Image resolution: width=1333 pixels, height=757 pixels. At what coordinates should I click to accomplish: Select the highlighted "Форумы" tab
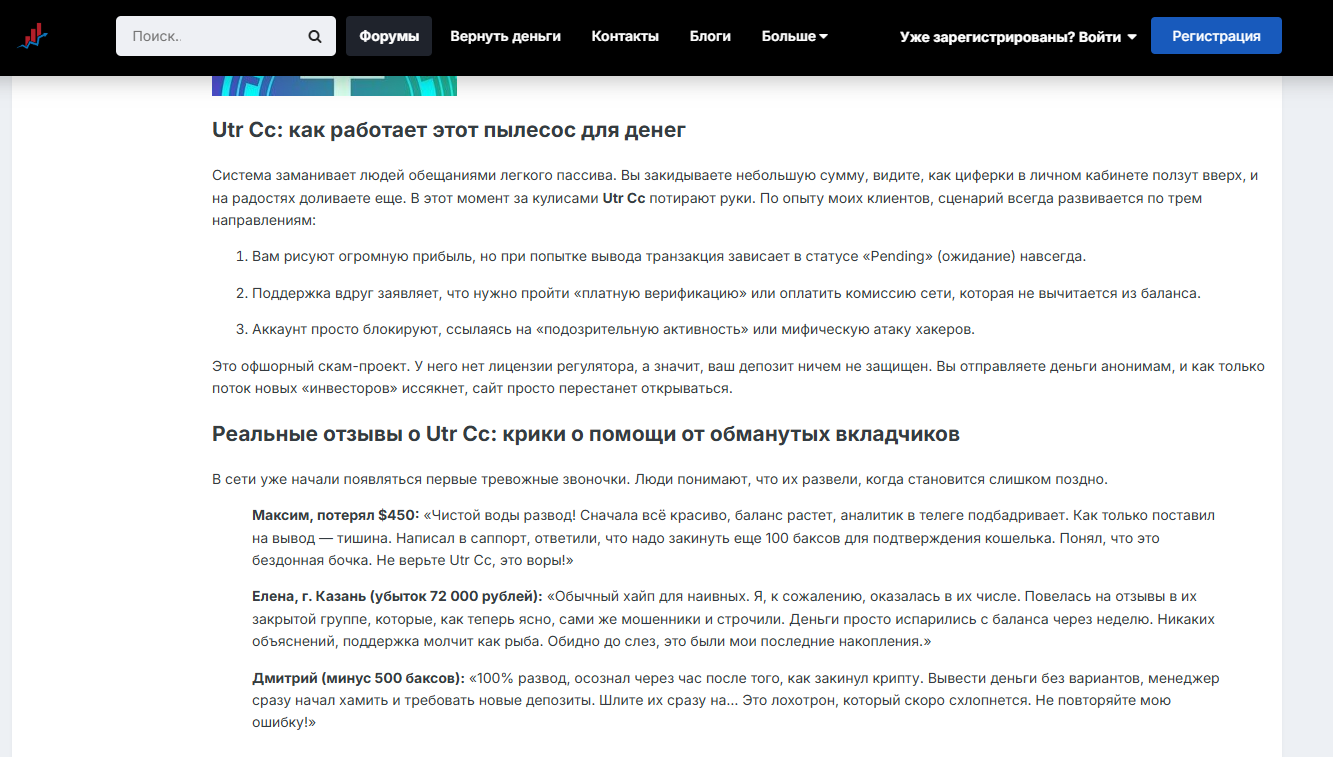(x=388, y=35)
